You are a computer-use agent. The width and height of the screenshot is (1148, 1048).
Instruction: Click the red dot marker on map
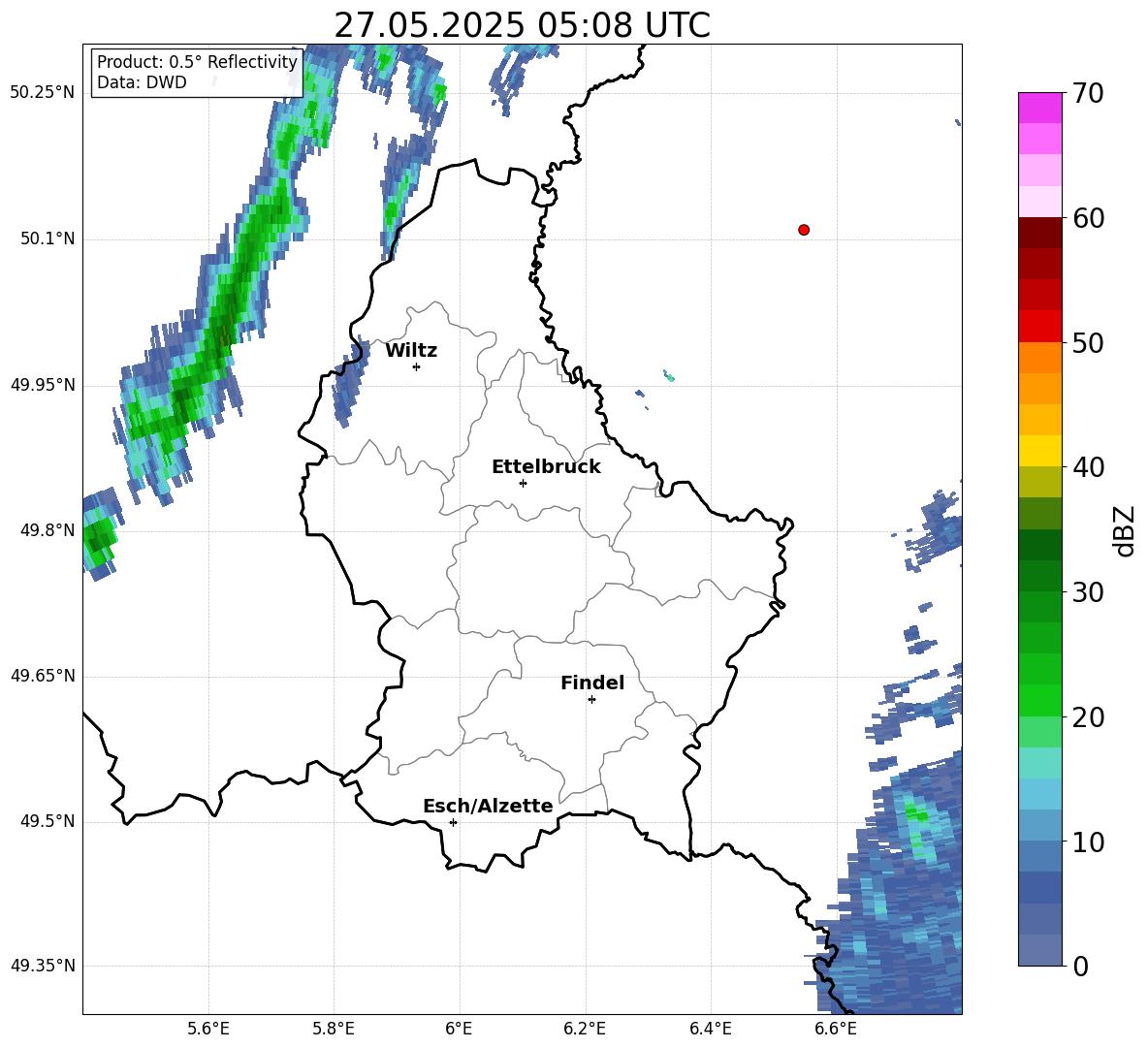pyautogui.click(x=804, y=230)
